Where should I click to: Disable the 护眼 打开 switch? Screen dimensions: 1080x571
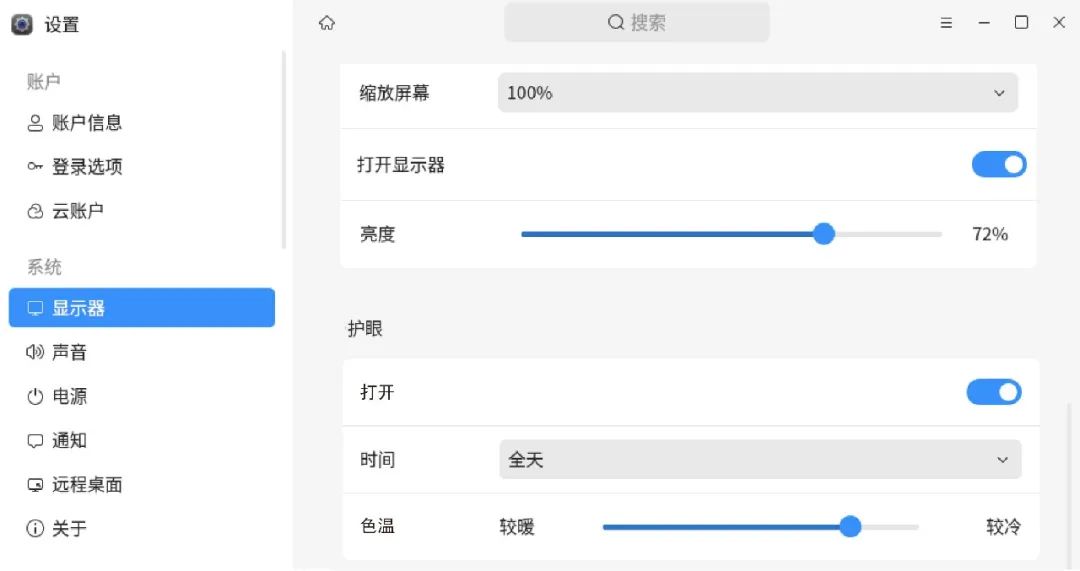coord(993,392)
